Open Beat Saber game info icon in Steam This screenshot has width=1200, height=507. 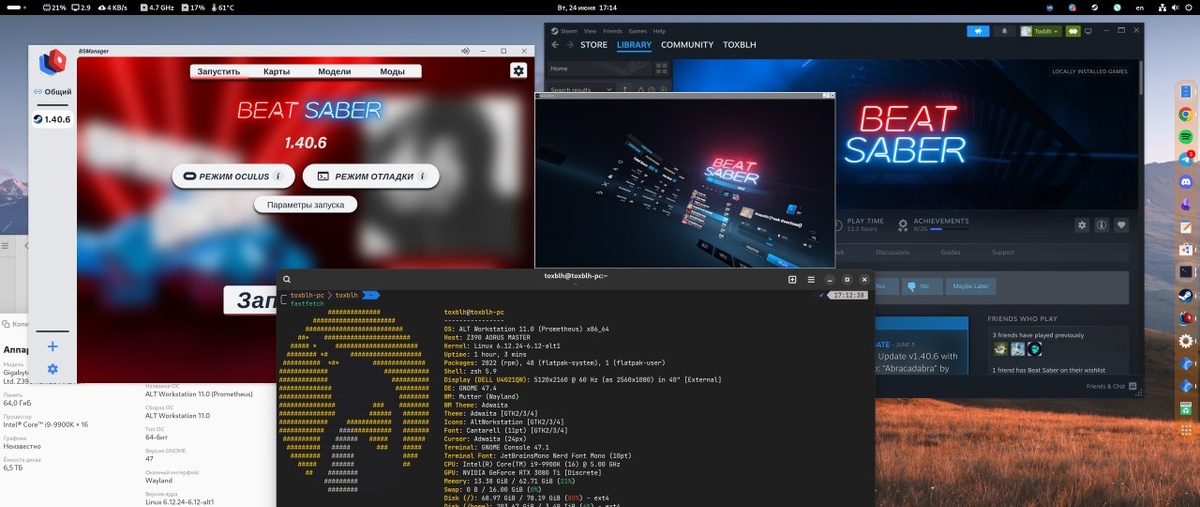coord(1101,225)
